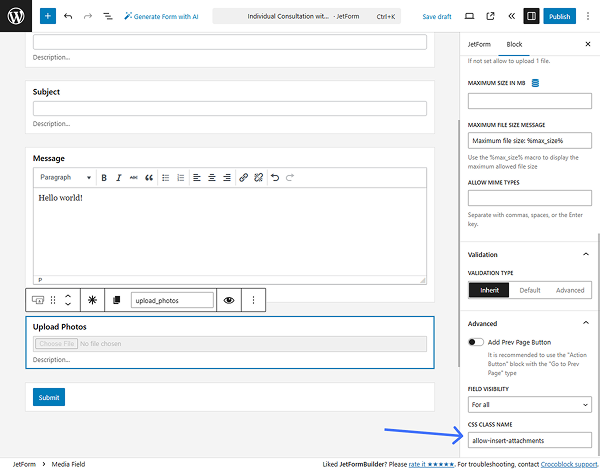Center align text in Message editor
This screenshot has height=470, width=600.
212,178
